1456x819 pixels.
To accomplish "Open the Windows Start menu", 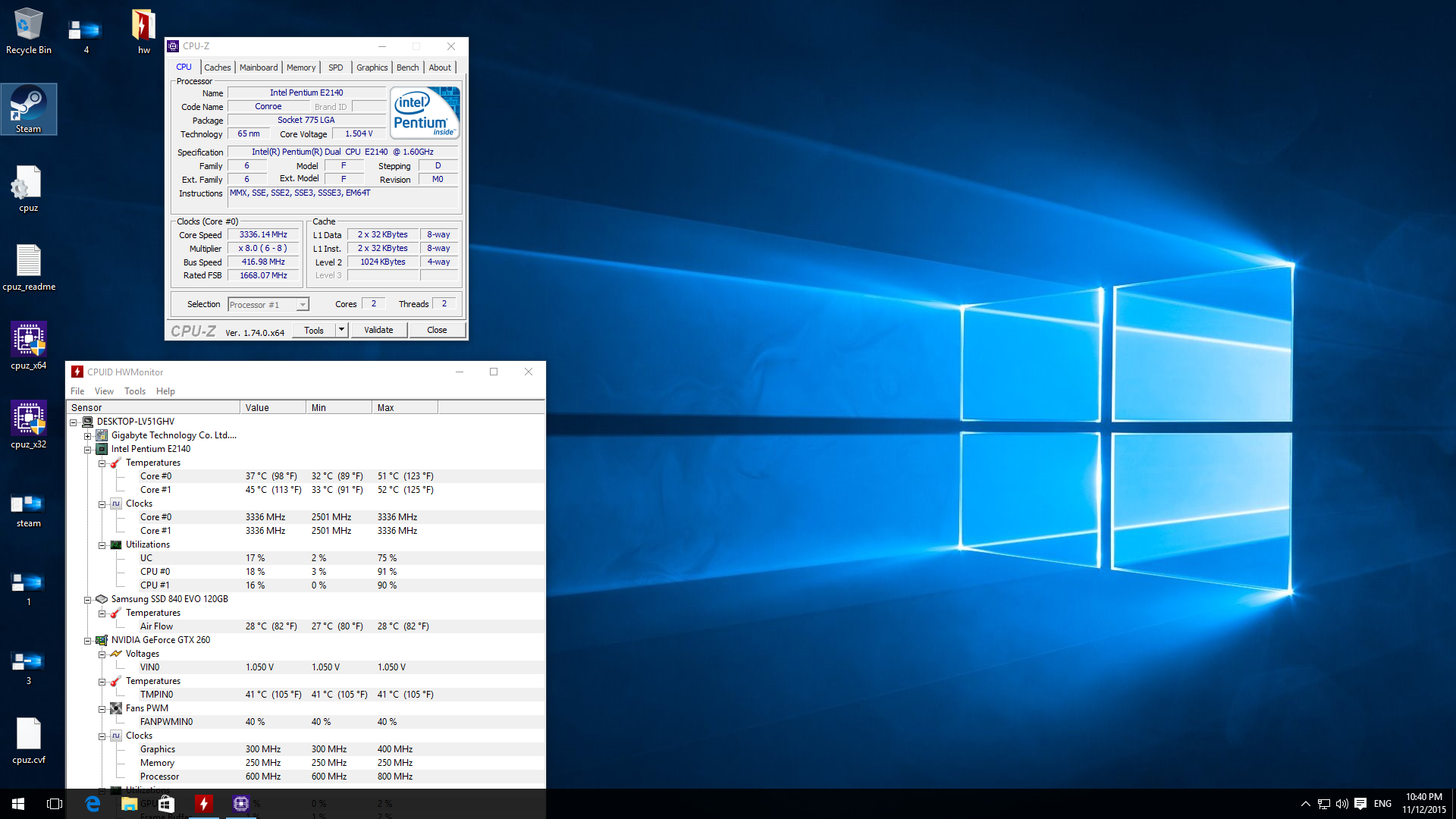I will 18,804.
